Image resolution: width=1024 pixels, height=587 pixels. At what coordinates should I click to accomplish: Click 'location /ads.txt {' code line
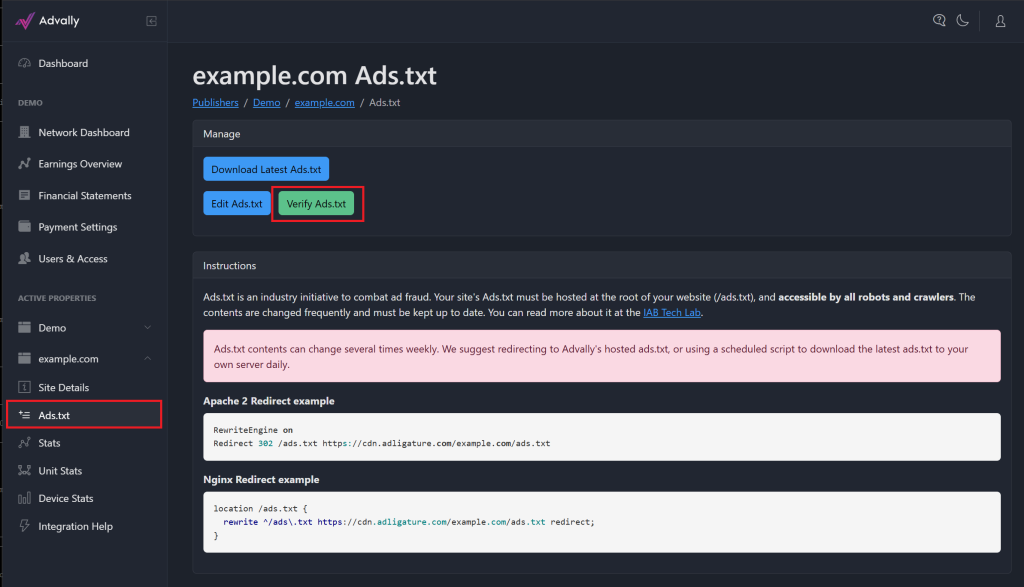pos(260,508)
